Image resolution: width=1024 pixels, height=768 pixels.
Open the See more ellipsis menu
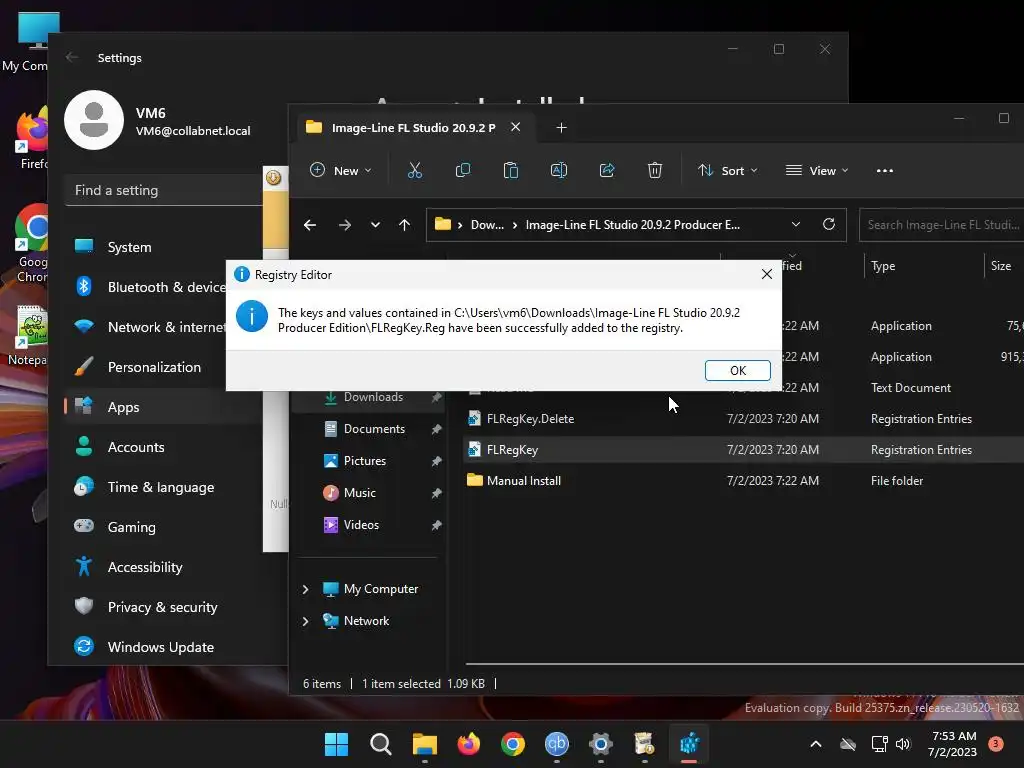point(884,170)
